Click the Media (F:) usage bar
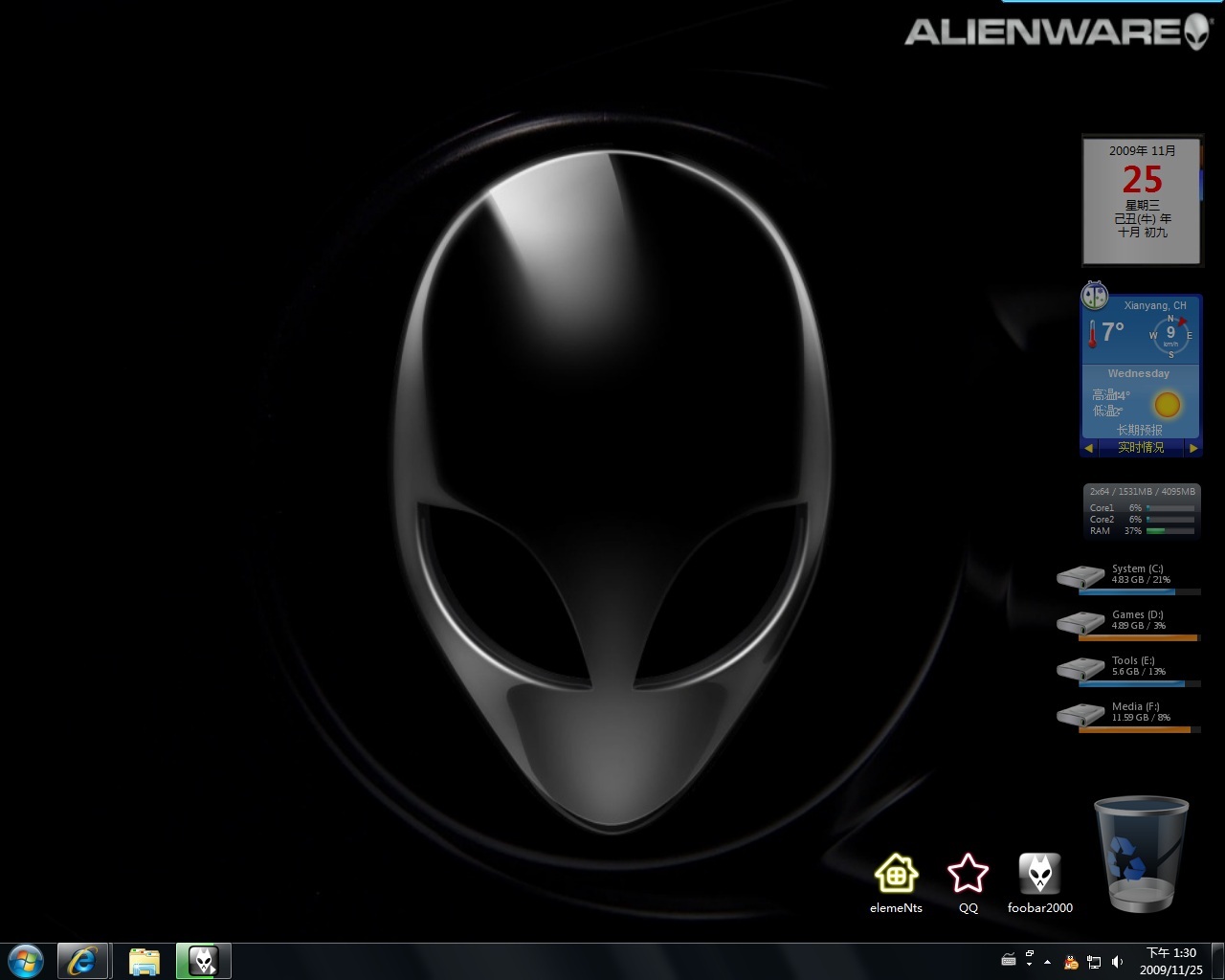This screenshot has width=1225, height=980. (1139, 730)
